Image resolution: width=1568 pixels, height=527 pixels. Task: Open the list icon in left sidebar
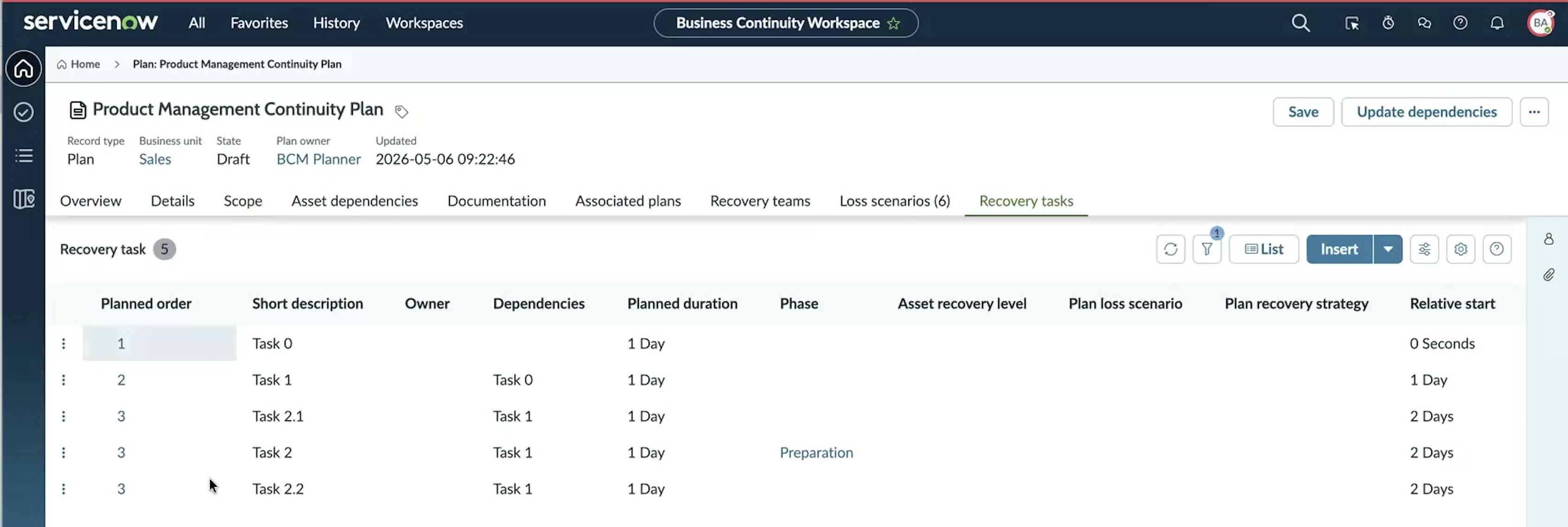click(23, 155)
